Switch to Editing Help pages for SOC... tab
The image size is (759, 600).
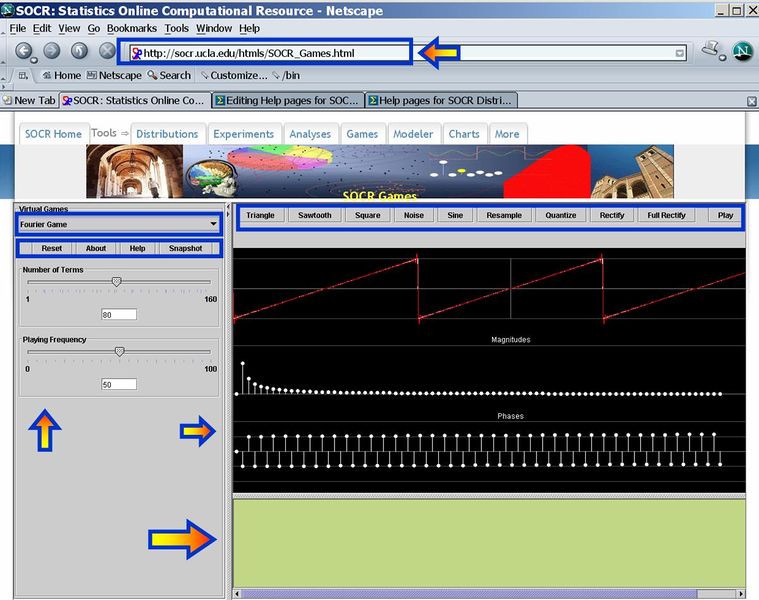coord(288,101)
